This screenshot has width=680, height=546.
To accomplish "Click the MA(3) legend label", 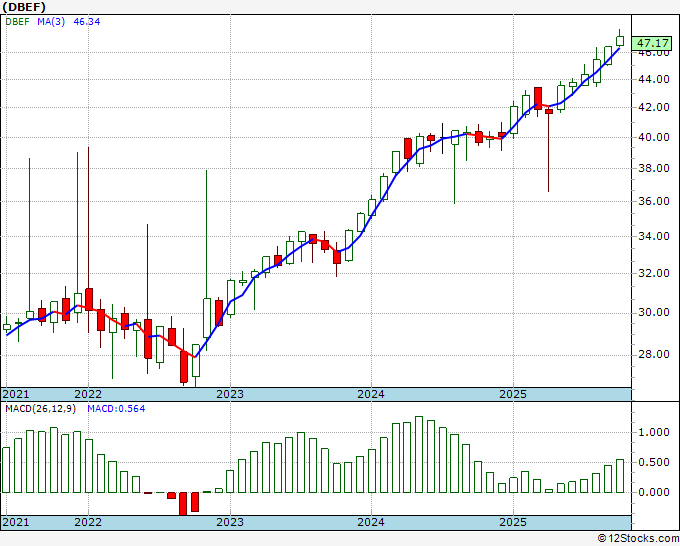I will click(x=51, y=22).
